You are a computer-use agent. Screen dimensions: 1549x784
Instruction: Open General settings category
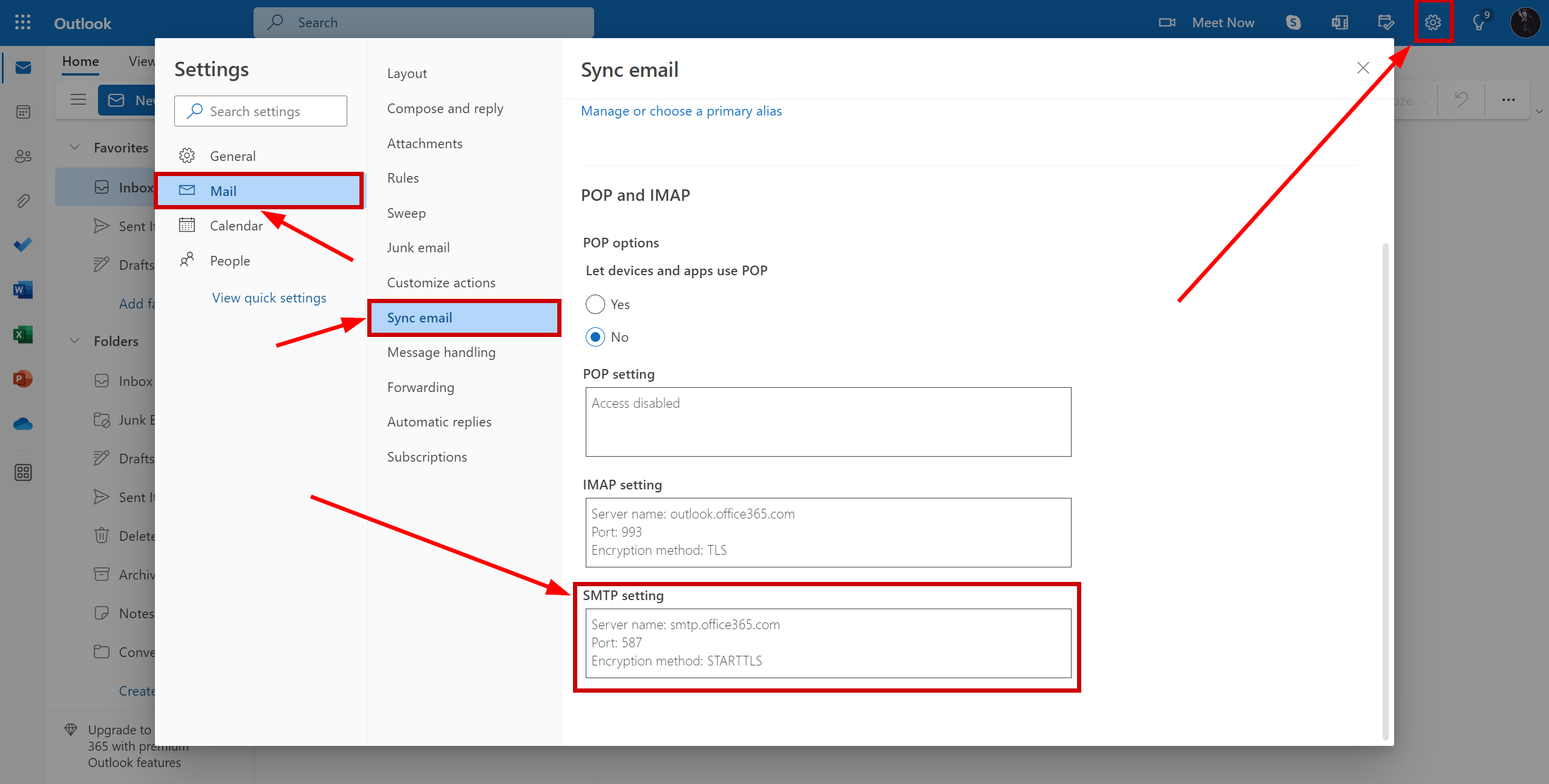(x=260, y=156)
